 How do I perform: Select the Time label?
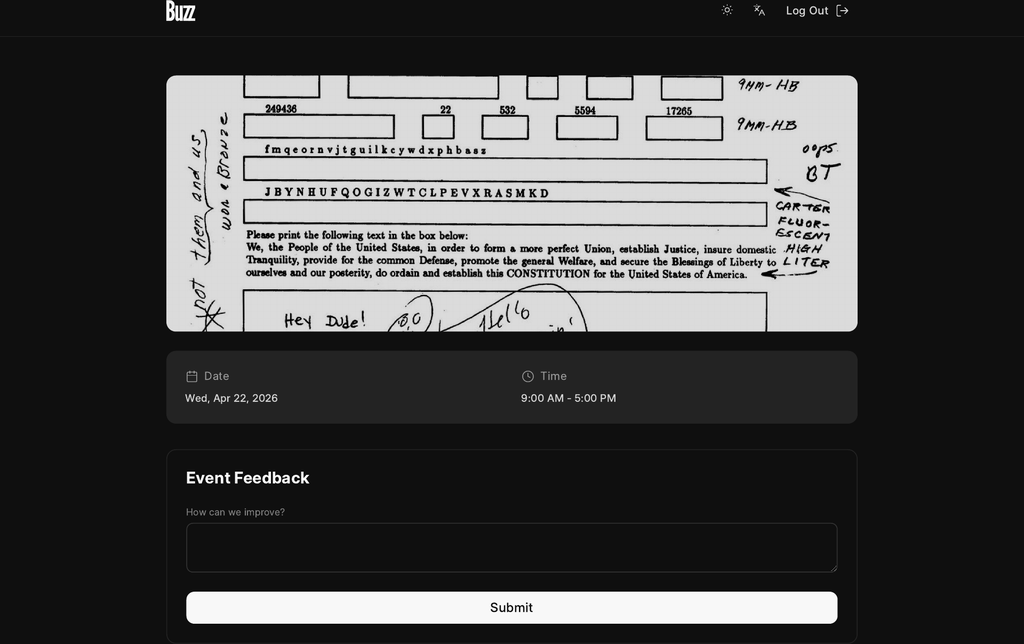pos(553,376)
